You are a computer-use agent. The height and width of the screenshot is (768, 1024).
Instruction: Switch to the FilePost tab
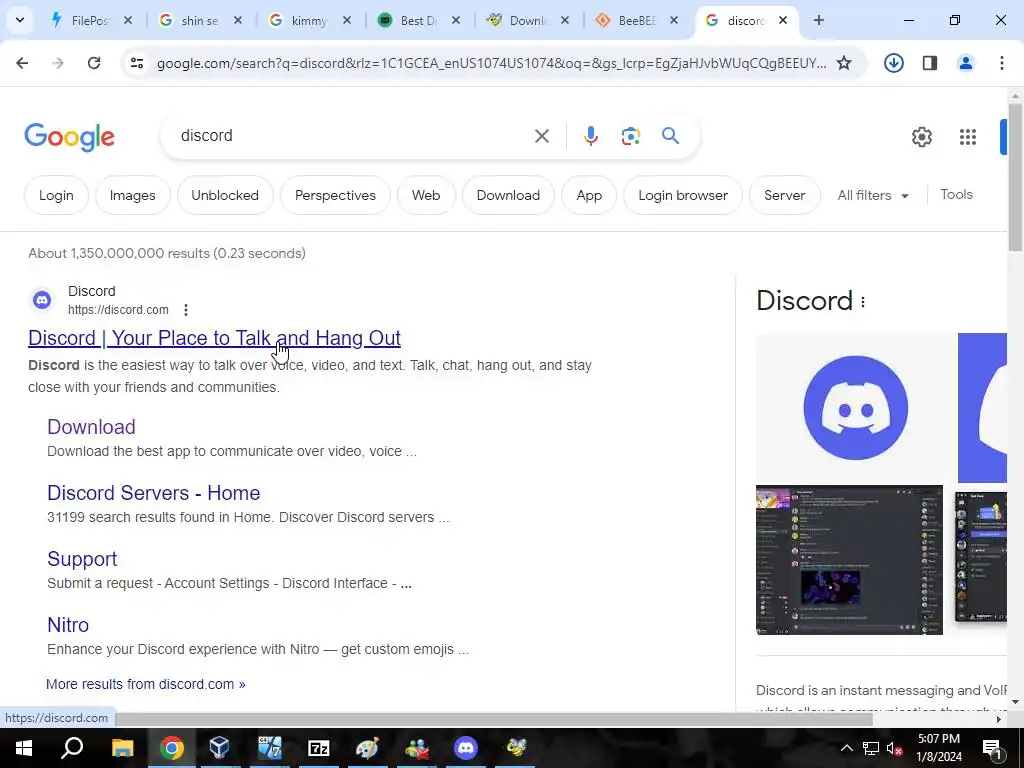tap(92, 20)
